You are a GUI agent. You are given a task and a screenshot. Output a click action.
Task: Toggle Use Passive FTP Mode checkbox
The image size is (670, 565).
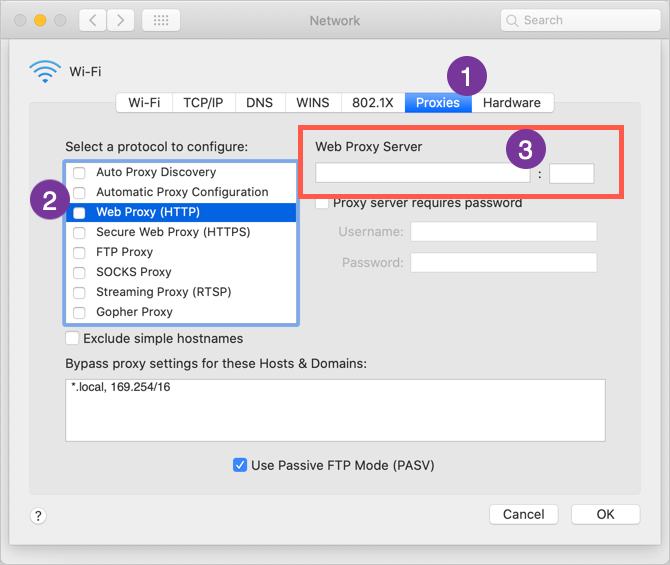pos(240,465)
